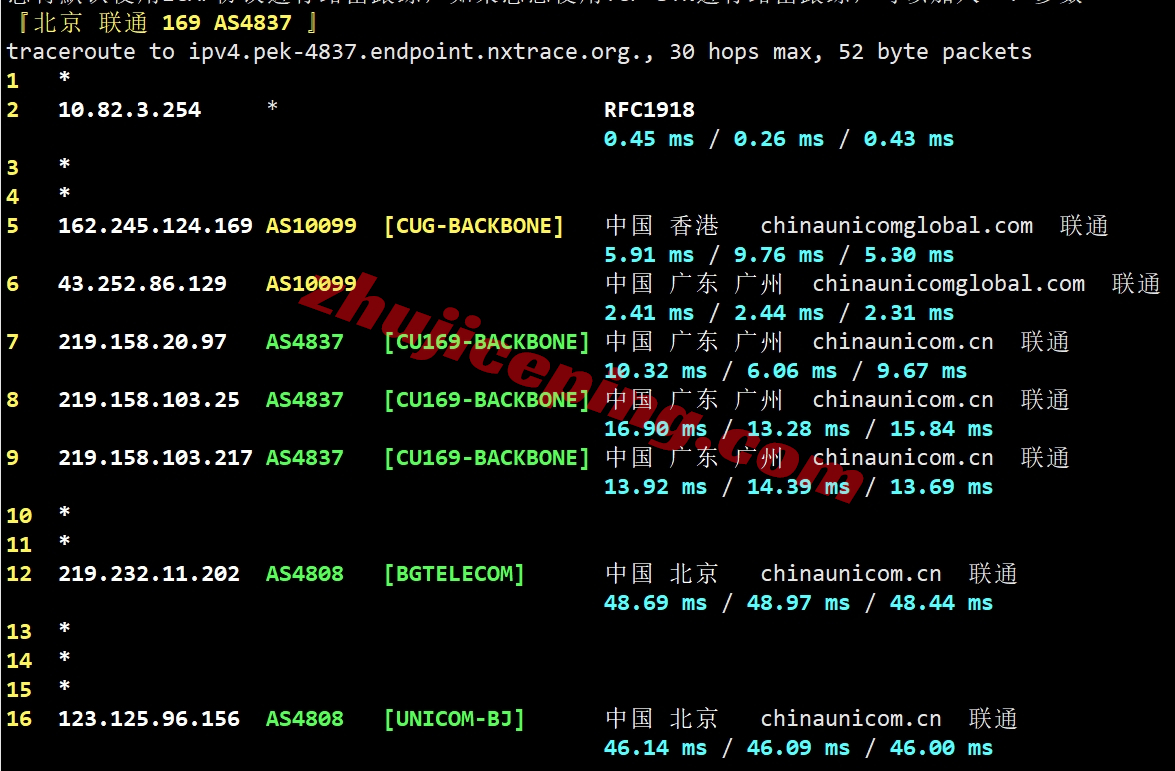Screen dimensions: 1175x771
Task: Select latency 46.00 ms on hop 16
Action: [941, 748]
